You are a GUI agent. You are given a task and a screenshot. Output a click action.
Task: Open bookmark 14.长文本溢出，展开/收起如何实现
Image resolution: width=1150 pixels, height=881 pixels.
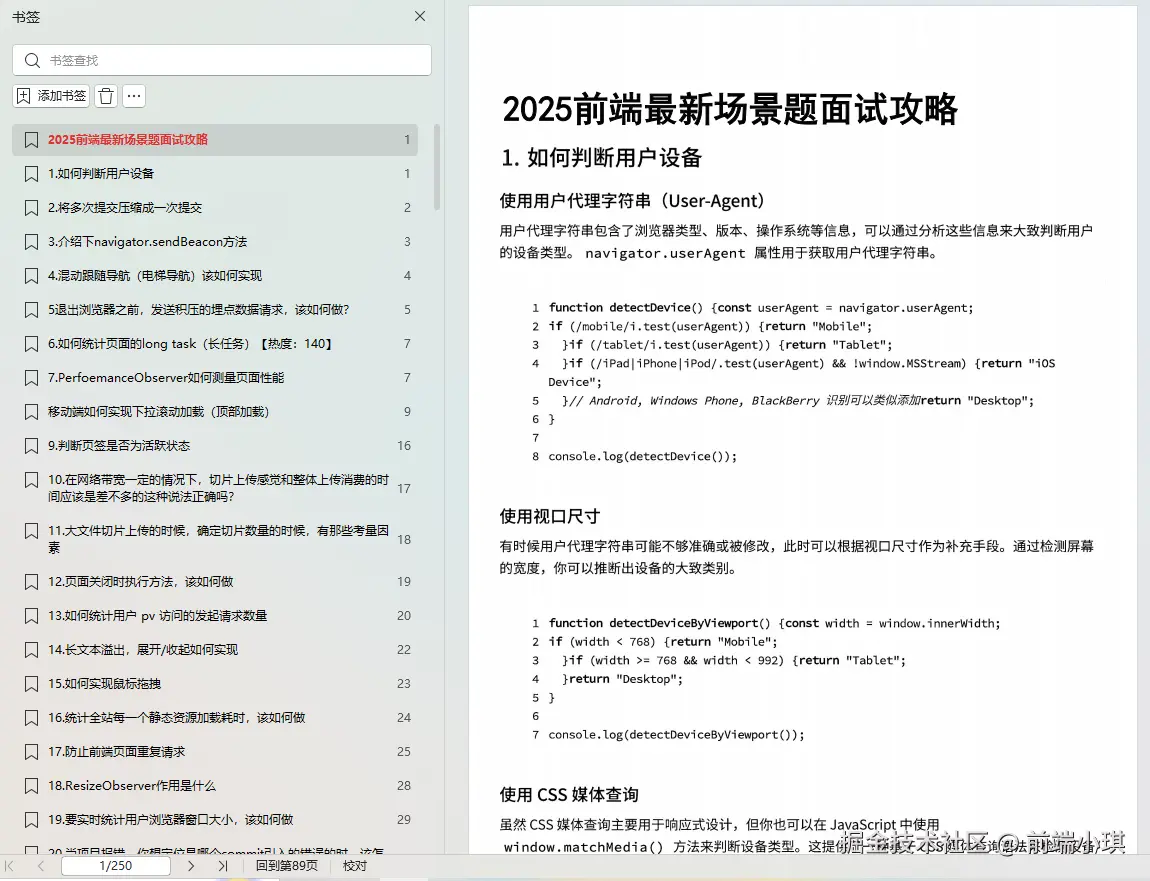point(215,649)
